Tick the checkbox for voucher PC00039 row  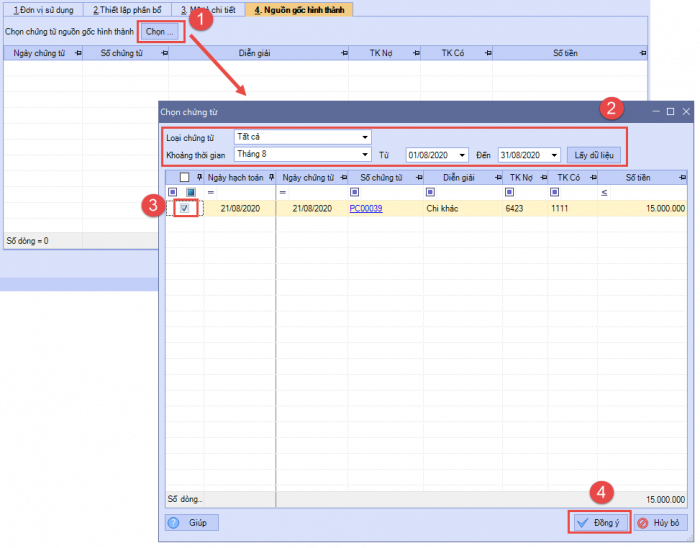[185, 208]
